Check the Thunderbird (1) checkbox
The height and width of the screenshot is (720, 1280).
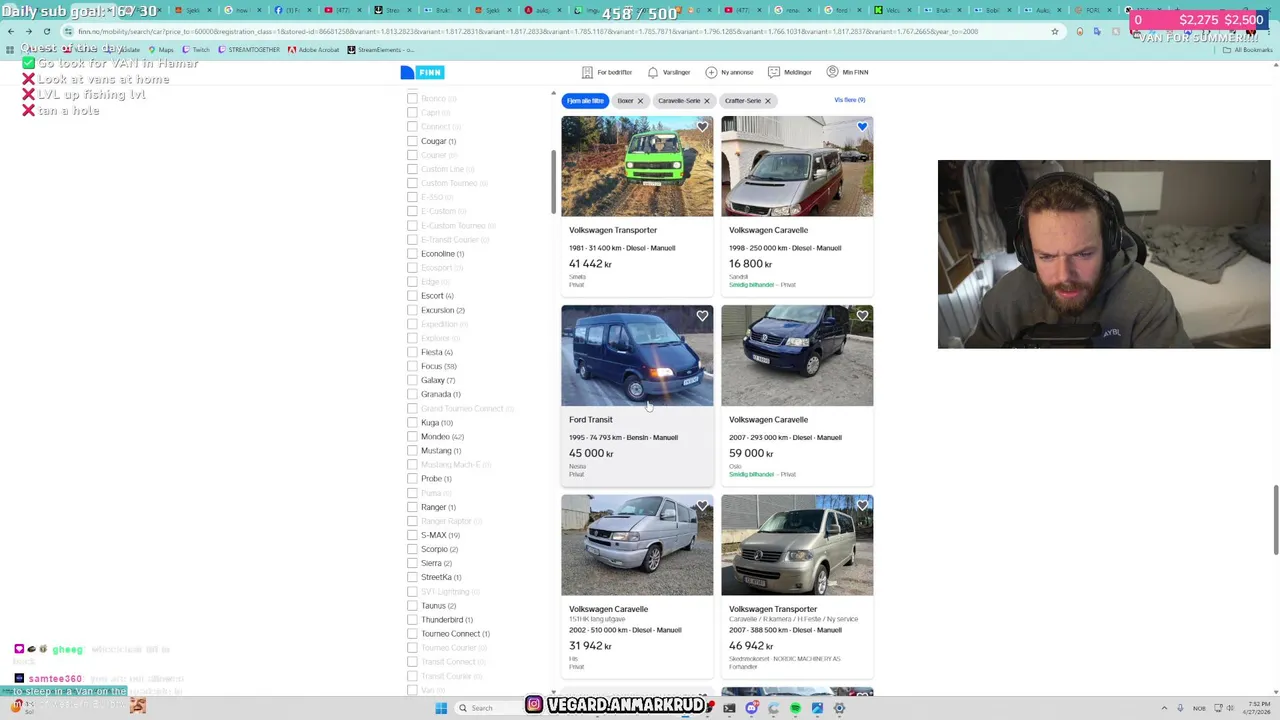(412, 620)
